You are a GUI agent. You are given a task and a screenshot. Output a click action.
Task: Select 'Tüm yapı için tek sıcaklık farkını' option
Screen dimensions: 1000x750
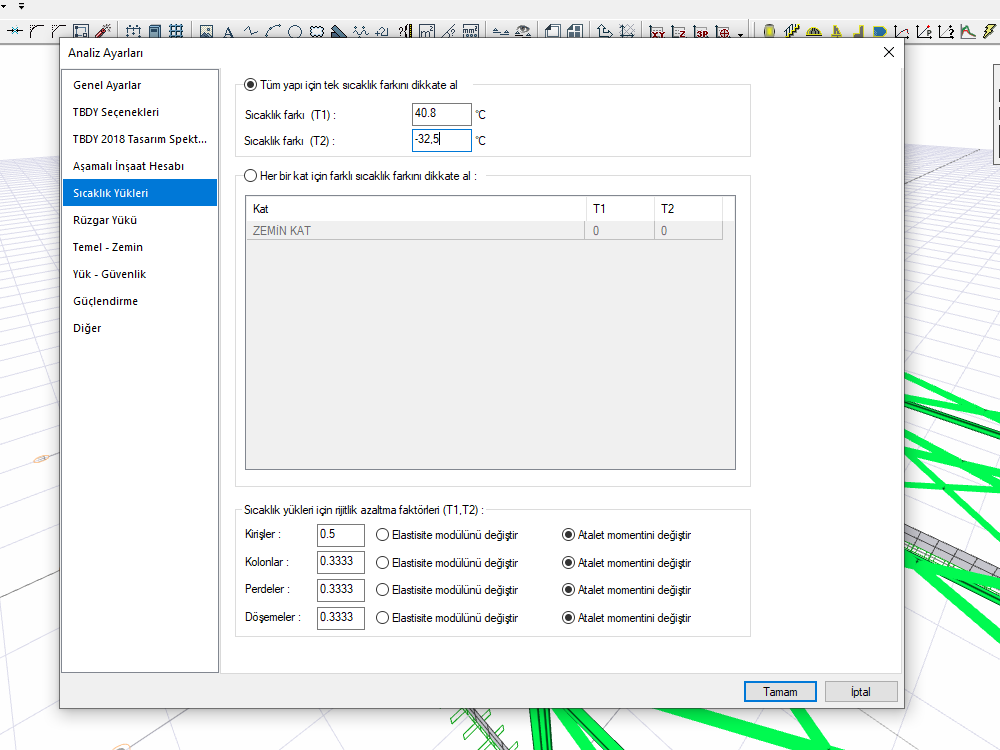click(x=251, y=86)
